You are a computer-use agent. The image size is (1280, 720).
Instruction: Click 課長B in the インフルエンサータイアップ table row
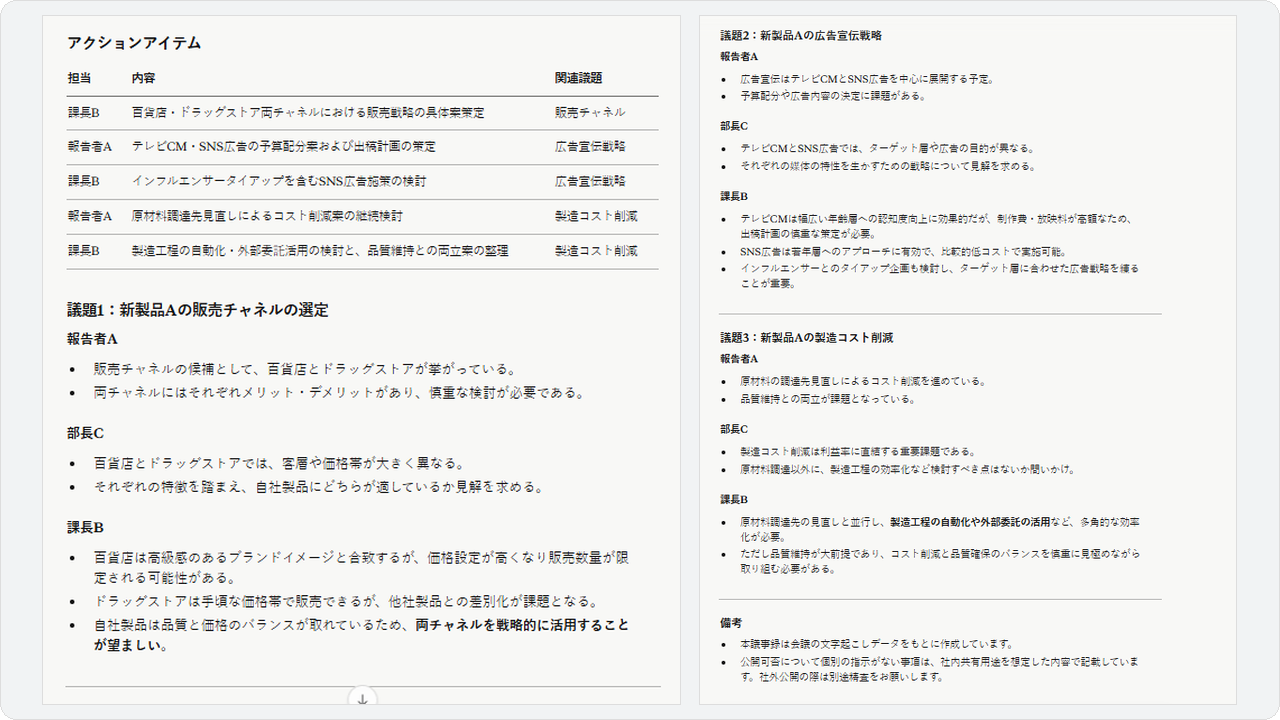point(84,182)
